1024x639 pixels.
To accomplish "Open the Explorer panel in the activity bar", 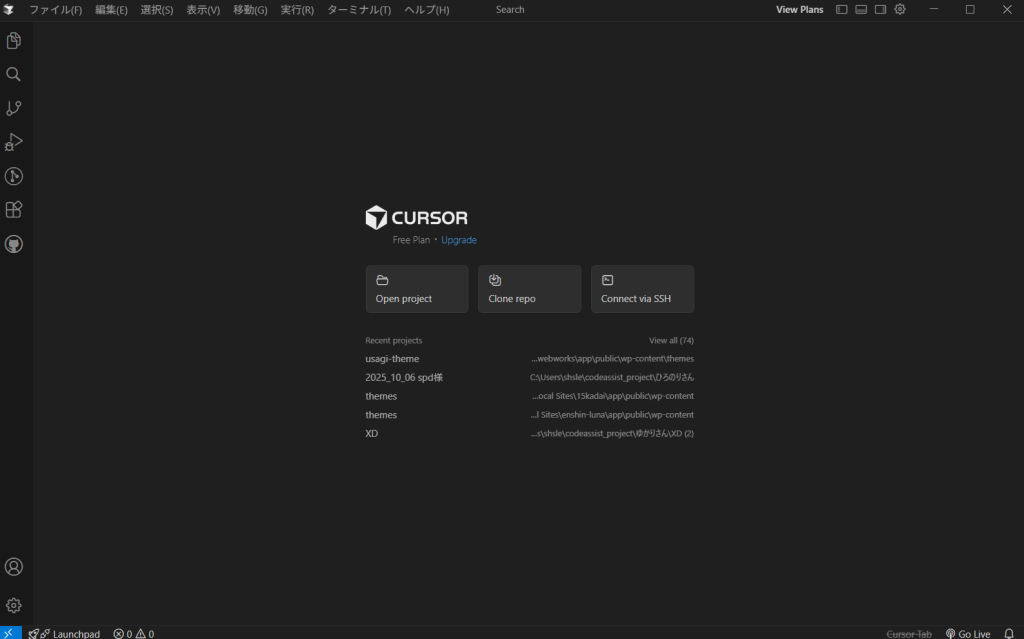I will pos(14,41).
